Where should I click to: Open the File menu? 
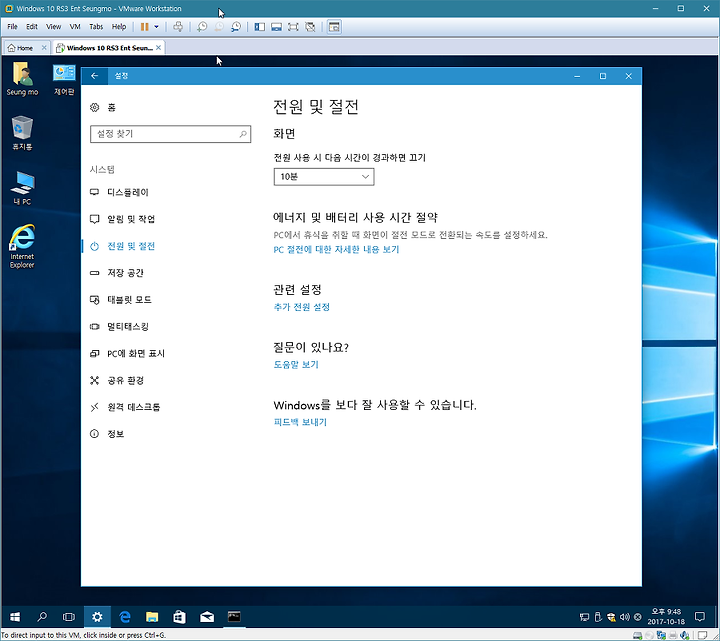pyautogui.click(x=12, y=27)
